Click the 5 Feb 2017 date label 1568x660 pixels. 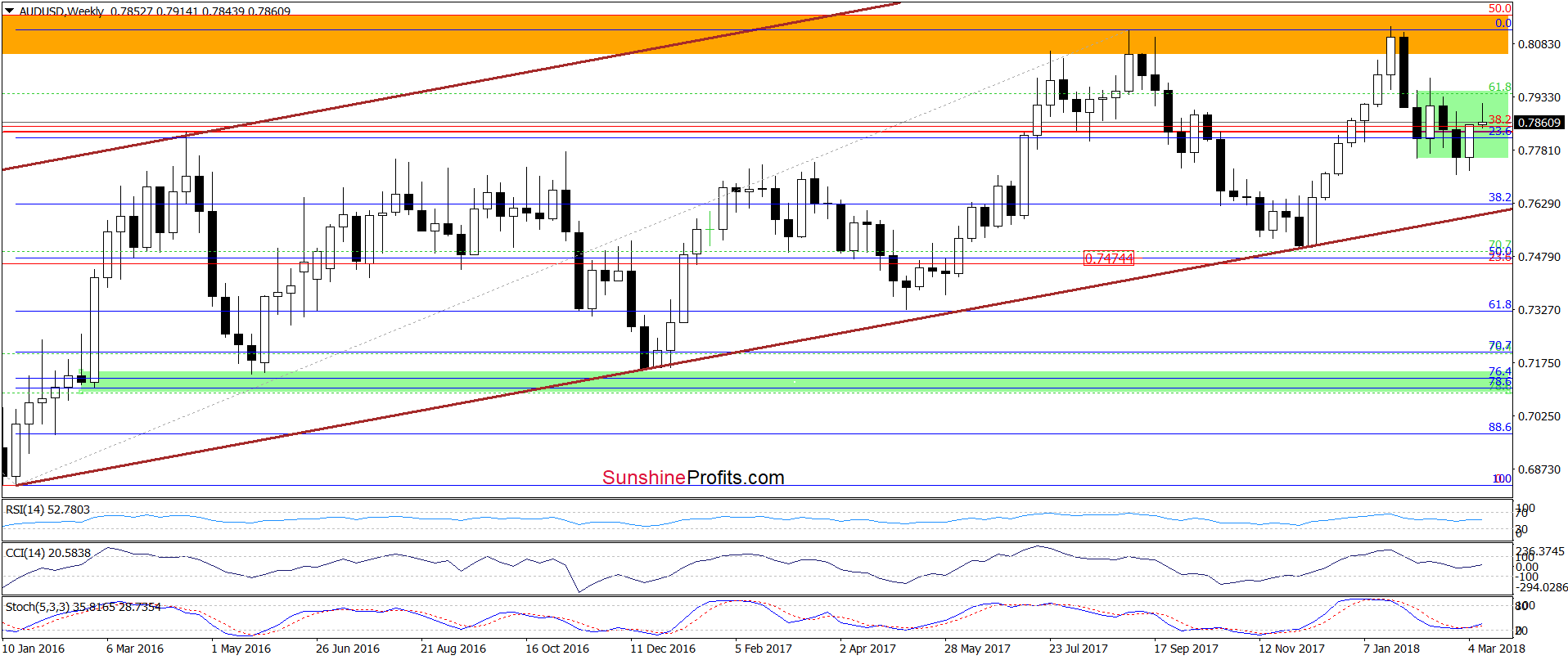tap(764, 649)
